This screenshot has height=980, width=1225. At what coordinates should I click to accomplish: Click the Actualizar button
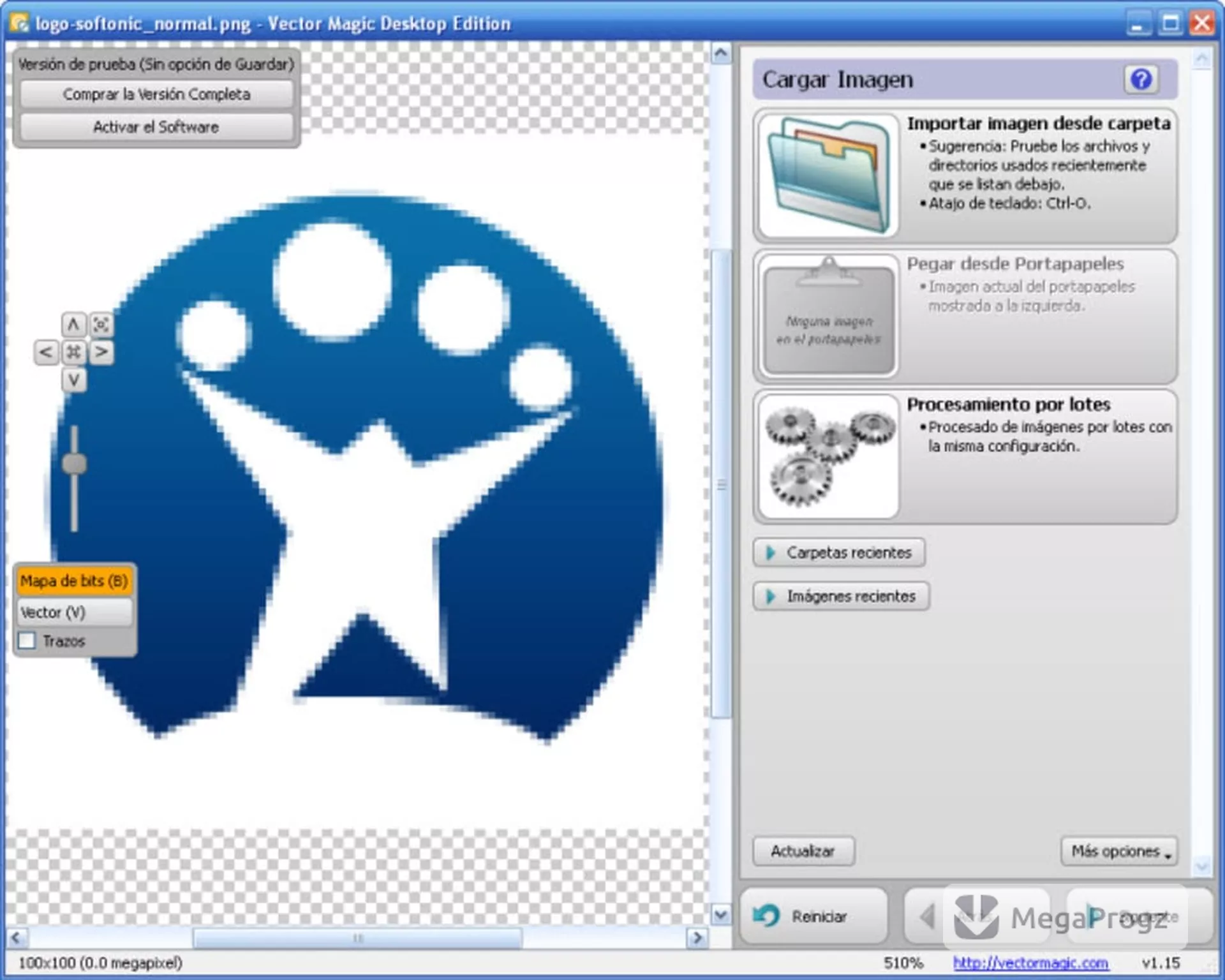pos(803,851)
